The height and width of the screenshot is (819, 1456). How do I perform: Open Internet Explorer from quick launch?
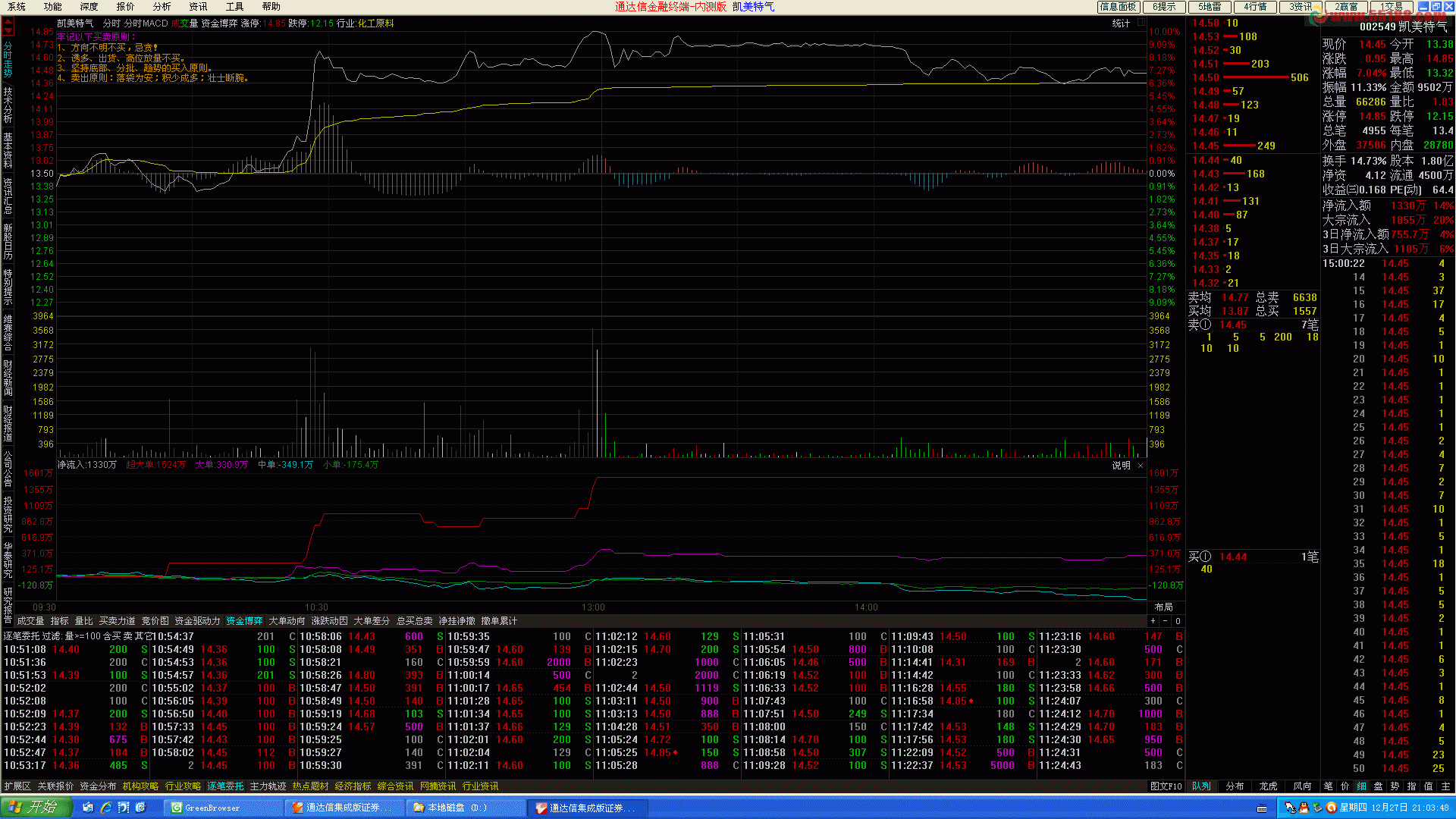click(105, 808)
